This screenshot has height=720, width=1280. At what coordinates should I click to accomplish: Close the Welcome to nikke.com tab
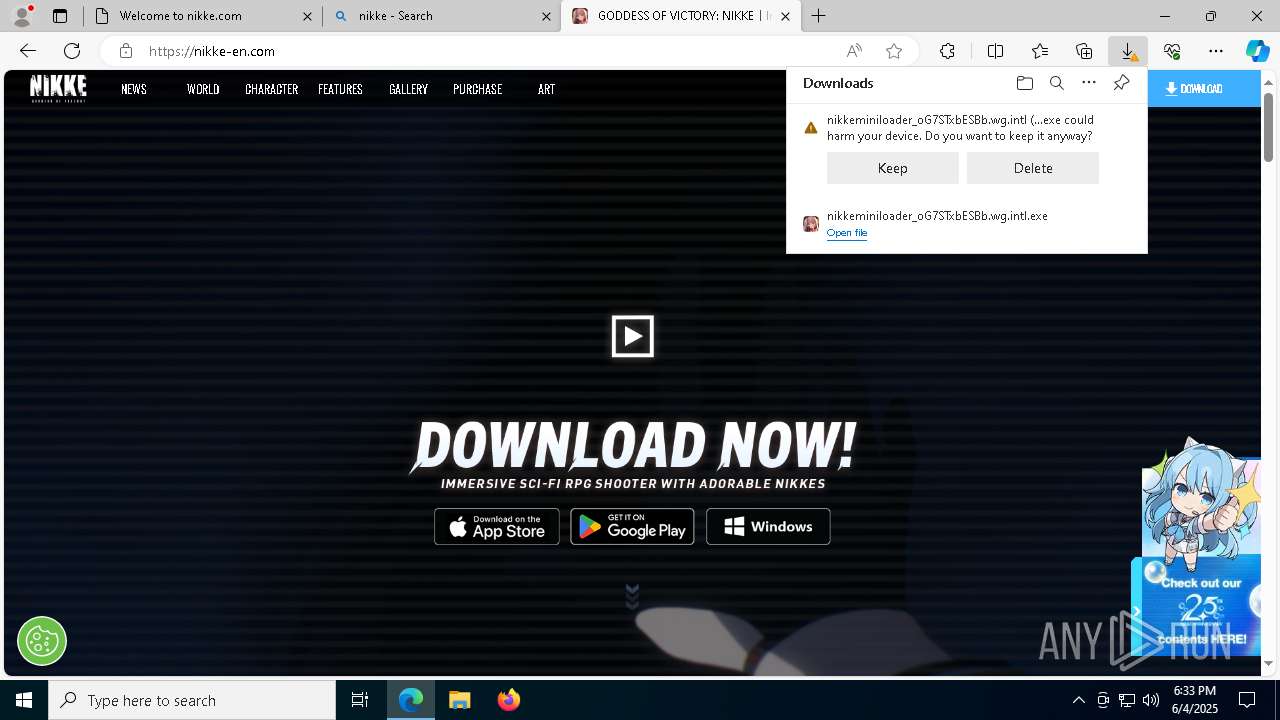point(308,16)
